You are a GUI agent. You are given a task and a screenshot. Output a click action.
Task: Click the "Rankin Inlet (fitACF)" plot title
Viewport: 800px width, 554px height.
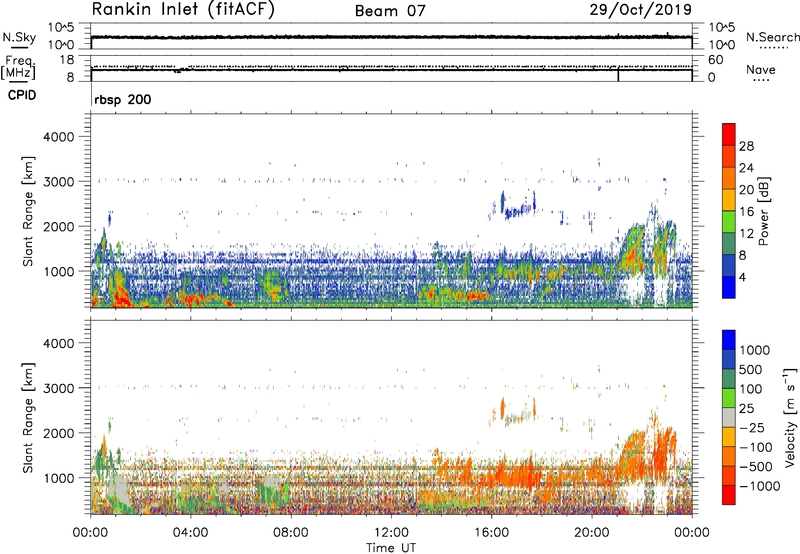[x=183, y=10]
